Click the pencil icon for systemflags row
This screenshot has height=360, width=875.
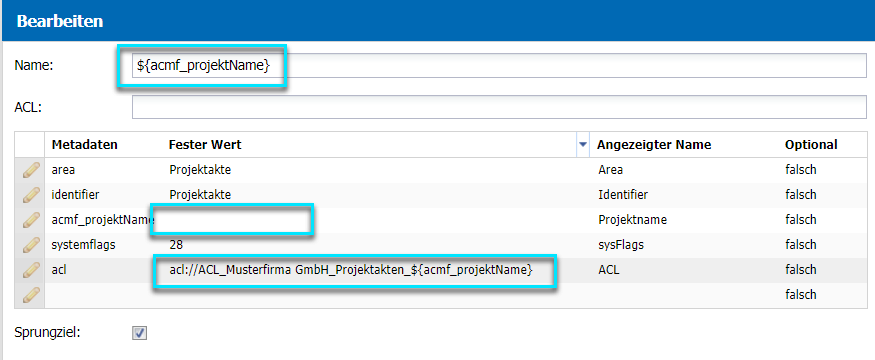pos(31,244)
